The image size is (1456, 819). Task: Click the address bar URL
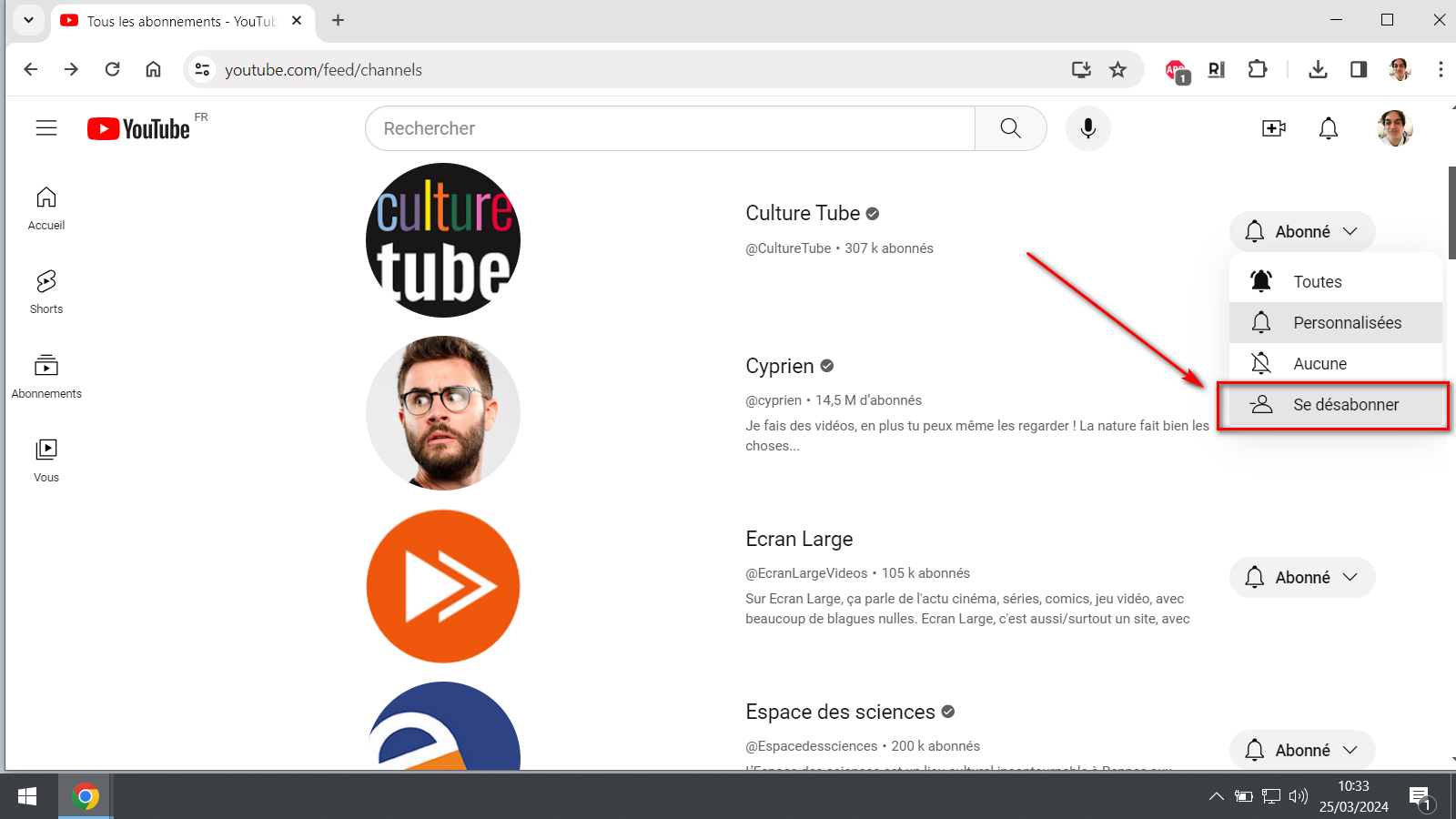point(323,70)
